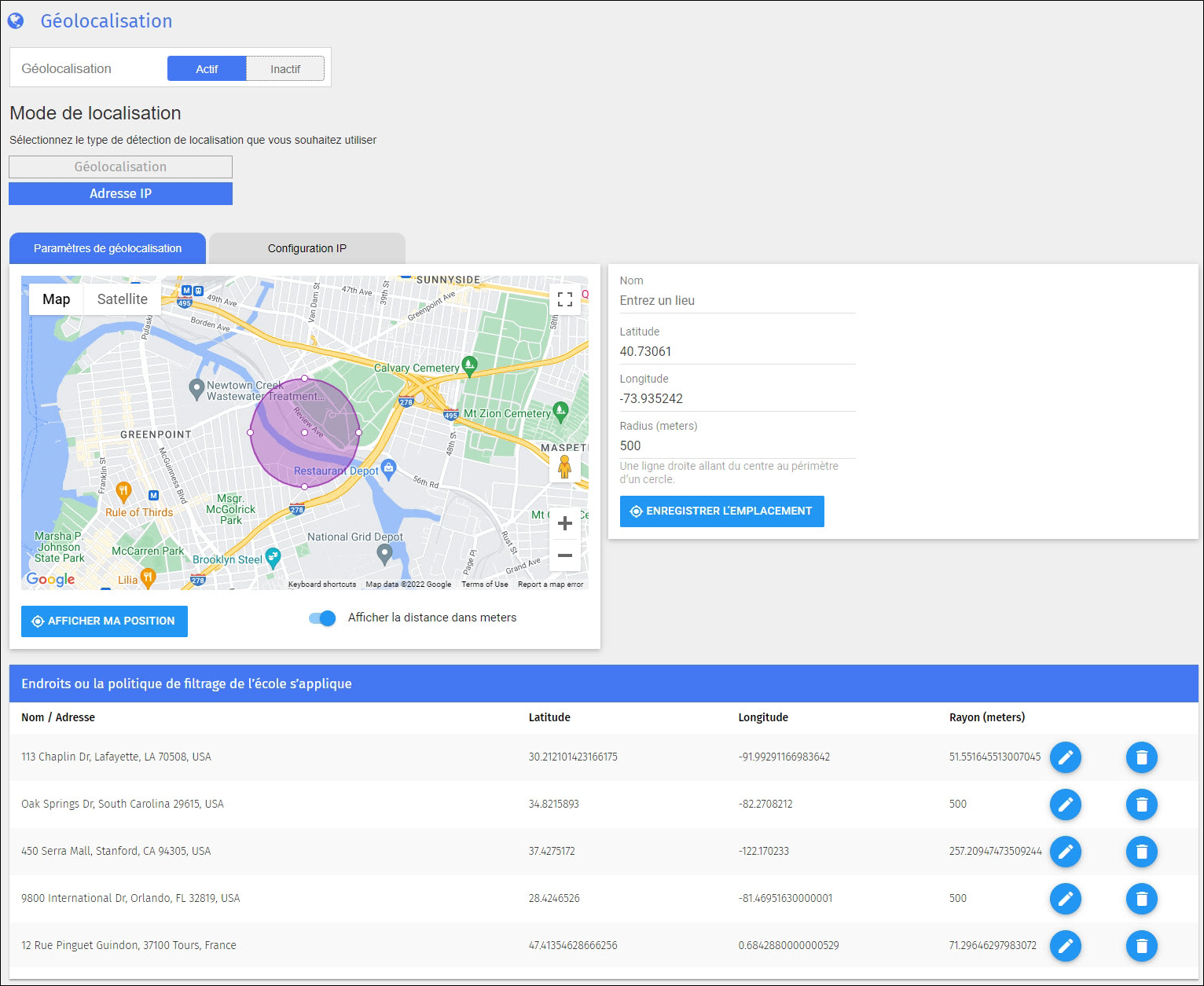Edit the 9800 International Dr location
Viewport: 1204px width, 986px height.
(1065, 899)
